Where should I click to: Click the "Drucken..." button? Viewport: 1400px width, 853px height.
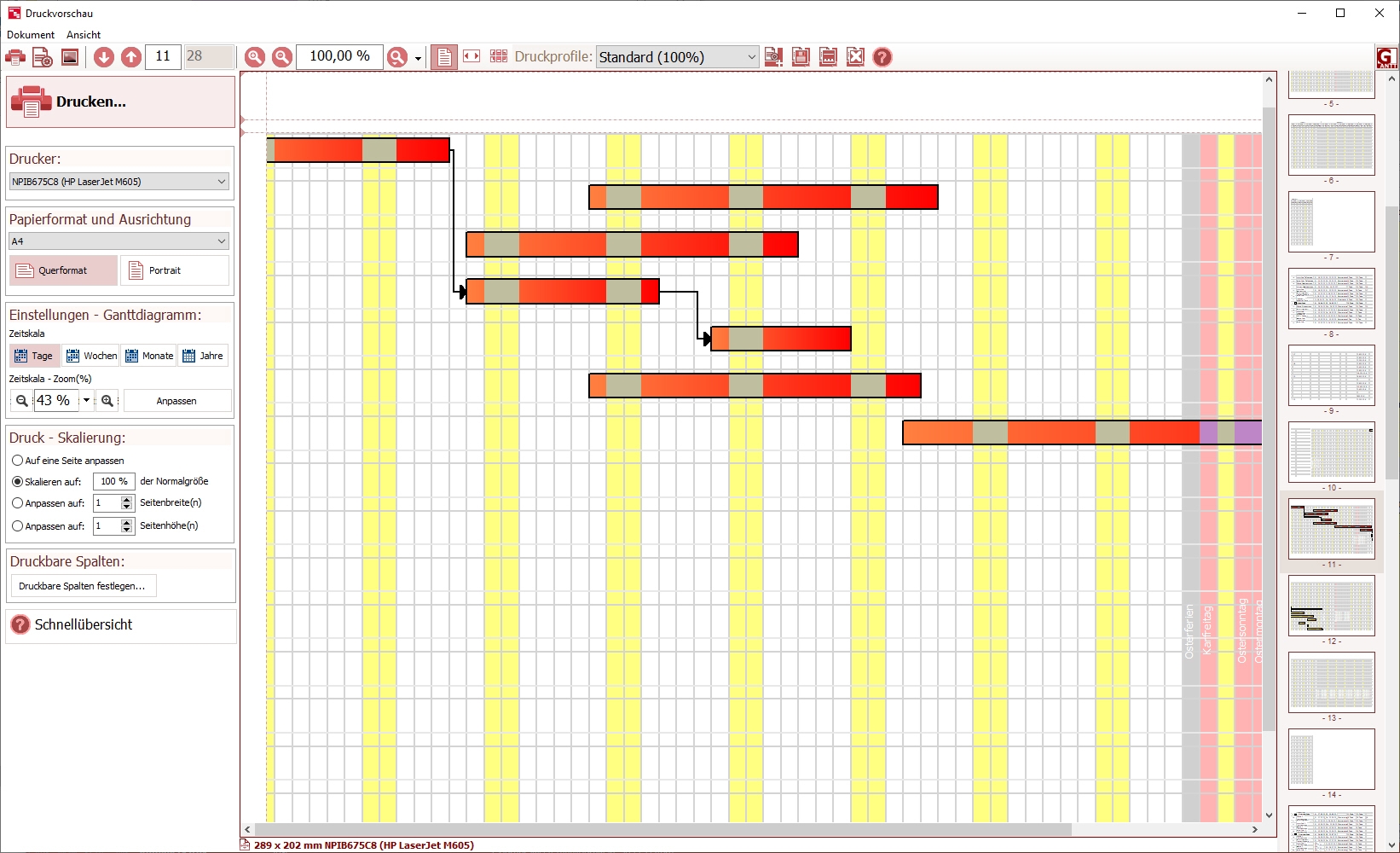(120, 102)
